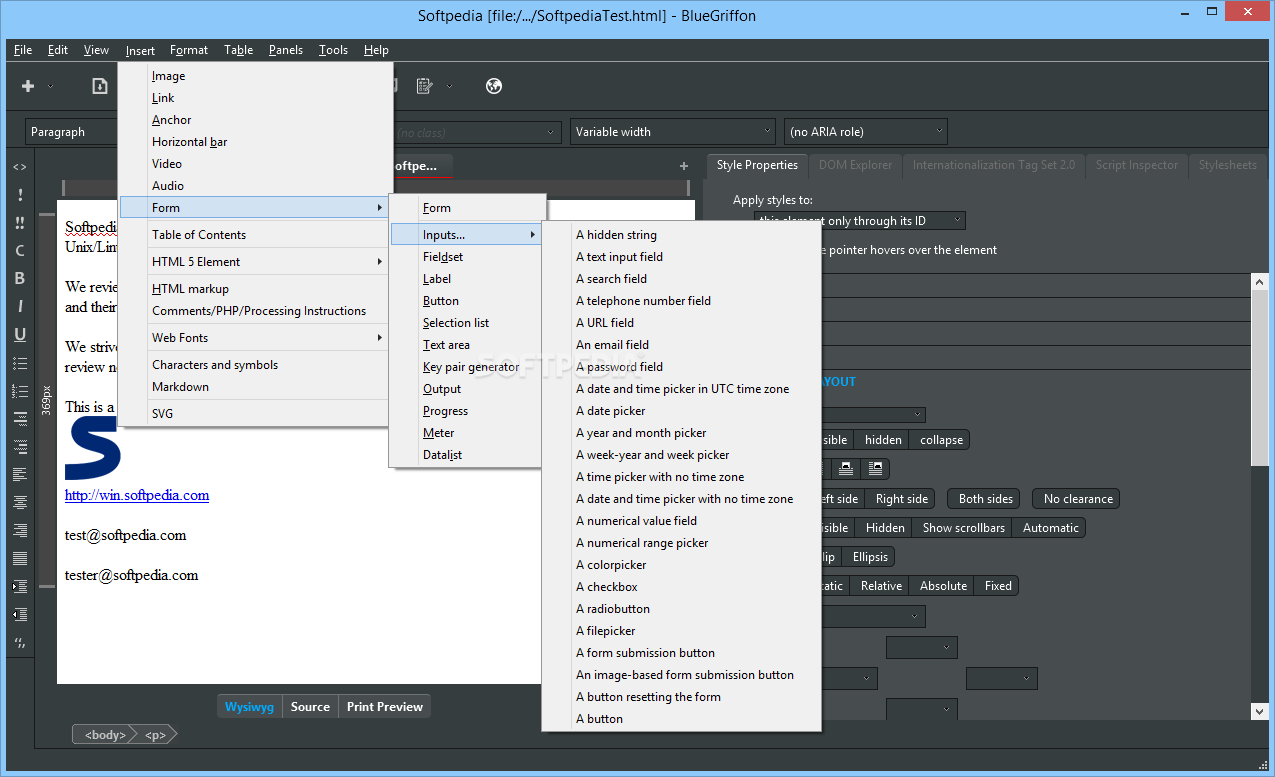Click the form checklist pencil toolbar icon
The width and height of the screenshot is (1275, 777).
pyautogui.click(x=424, y=86)
